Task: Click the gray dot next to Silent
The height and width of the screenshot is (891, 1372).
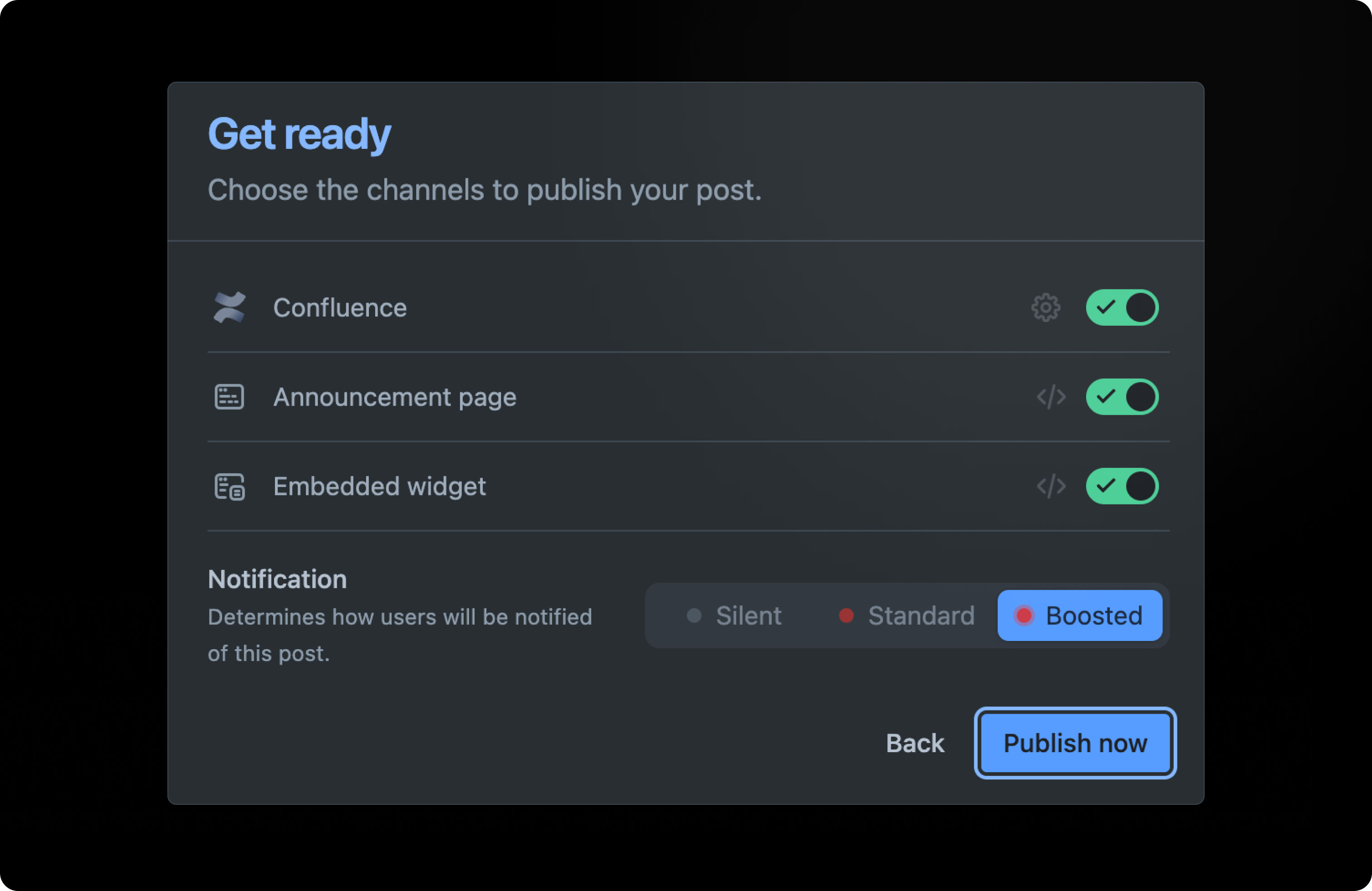Action: pyautogui.click(x=694, y=616)
